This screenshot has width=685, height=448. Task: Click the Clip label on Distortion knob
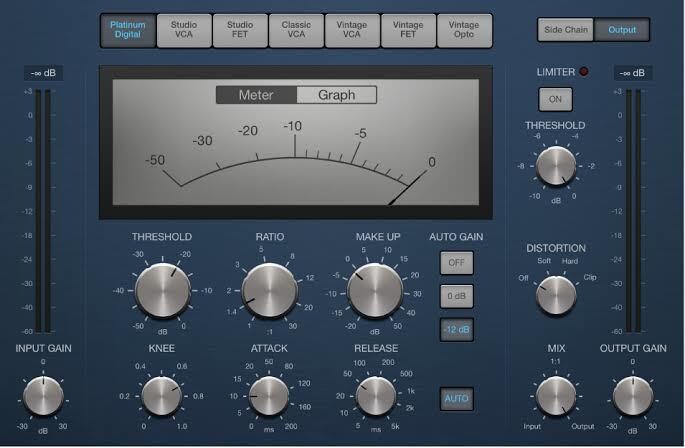pyautogui.click(x=590, y=277)
